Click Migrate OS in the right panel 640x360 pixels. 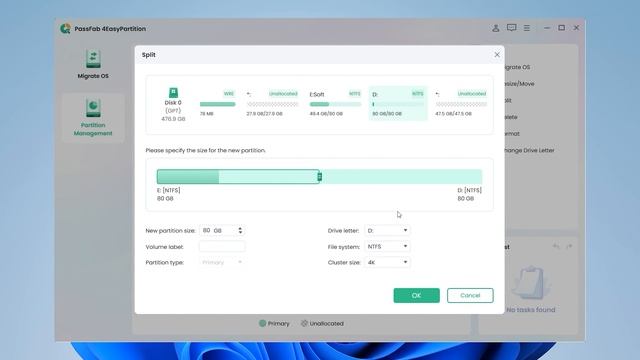point(517,67)
